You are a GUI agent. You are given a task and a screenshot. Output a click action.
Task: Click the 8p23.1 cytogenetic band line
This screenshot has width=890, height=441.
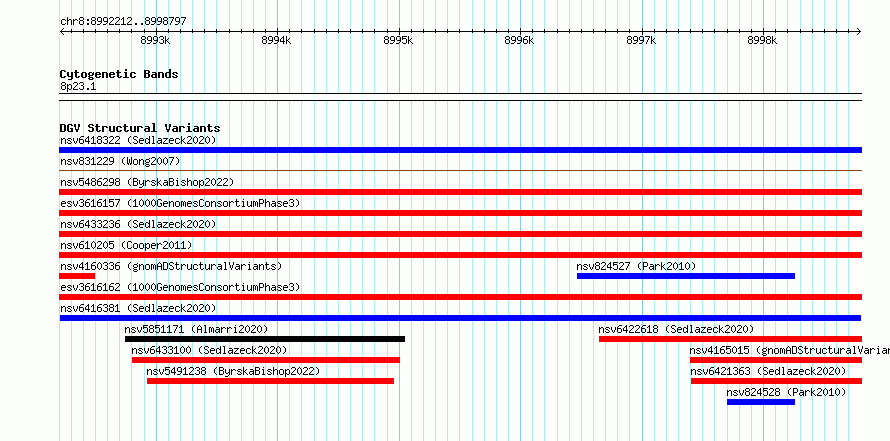pyautogui.click(x=460, y=97)
